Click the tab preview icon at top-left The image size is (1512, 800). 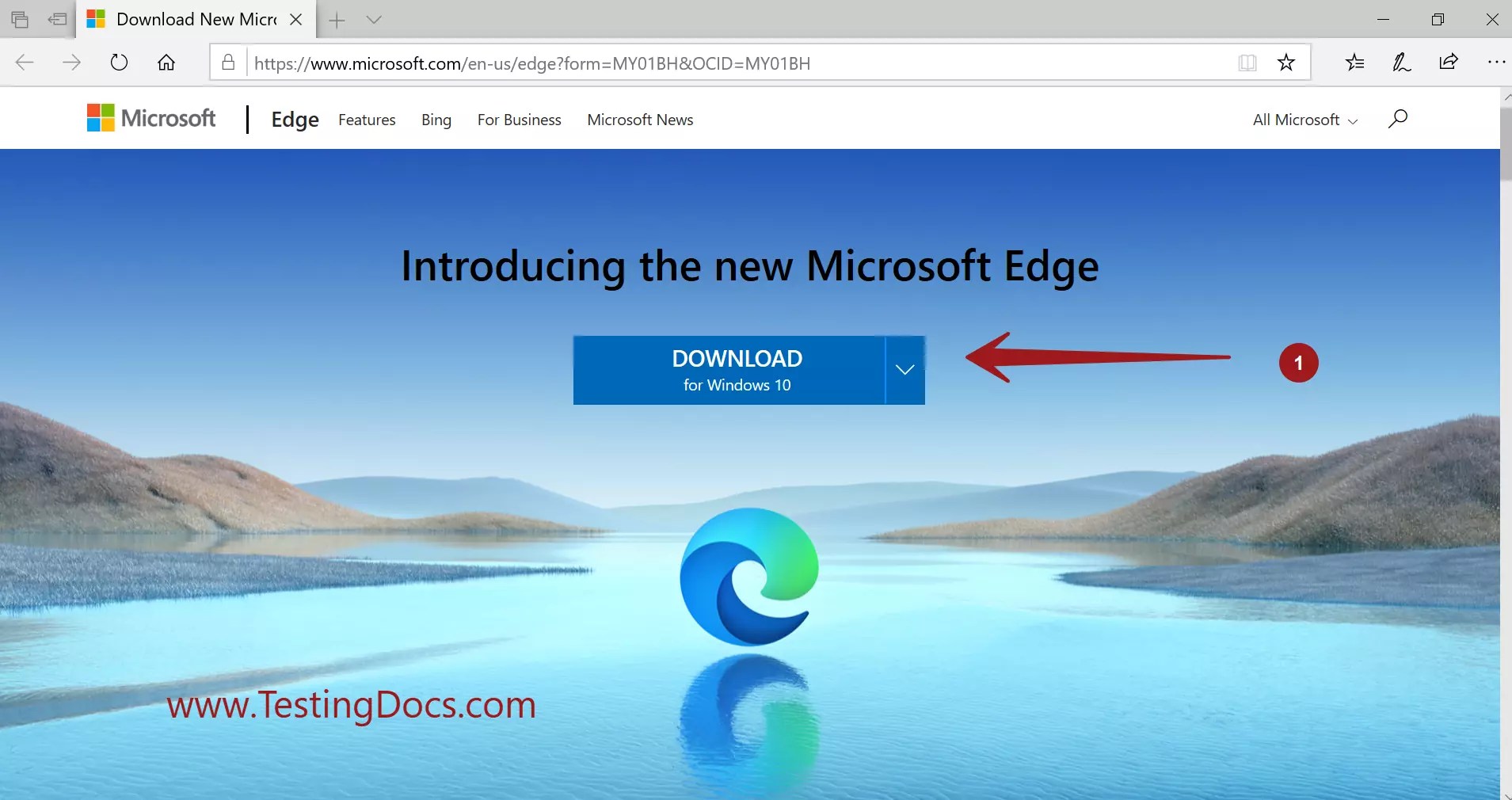click(20, 20)
